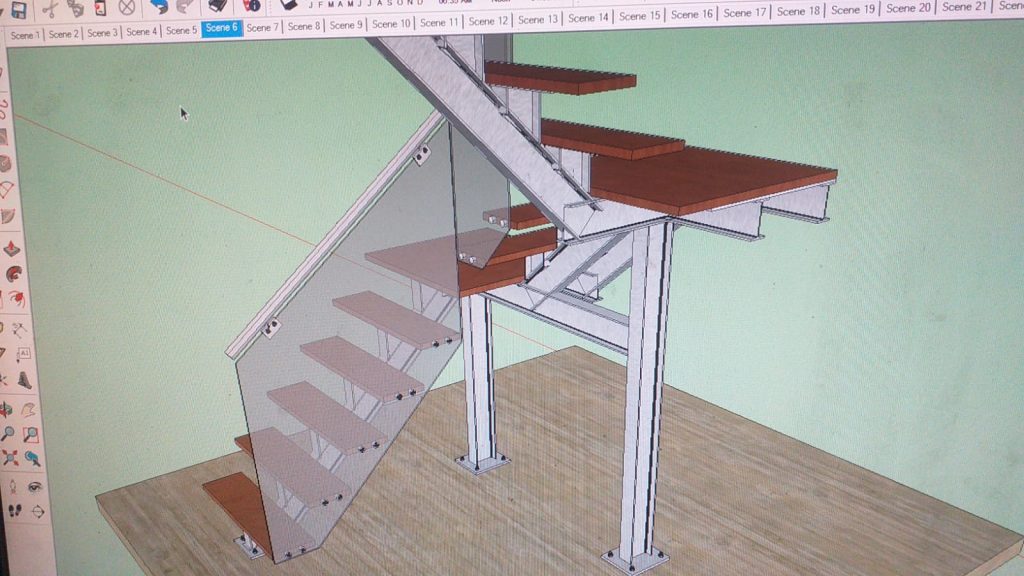Jump to the Scene 21 tab

click(x=964, y=7)
